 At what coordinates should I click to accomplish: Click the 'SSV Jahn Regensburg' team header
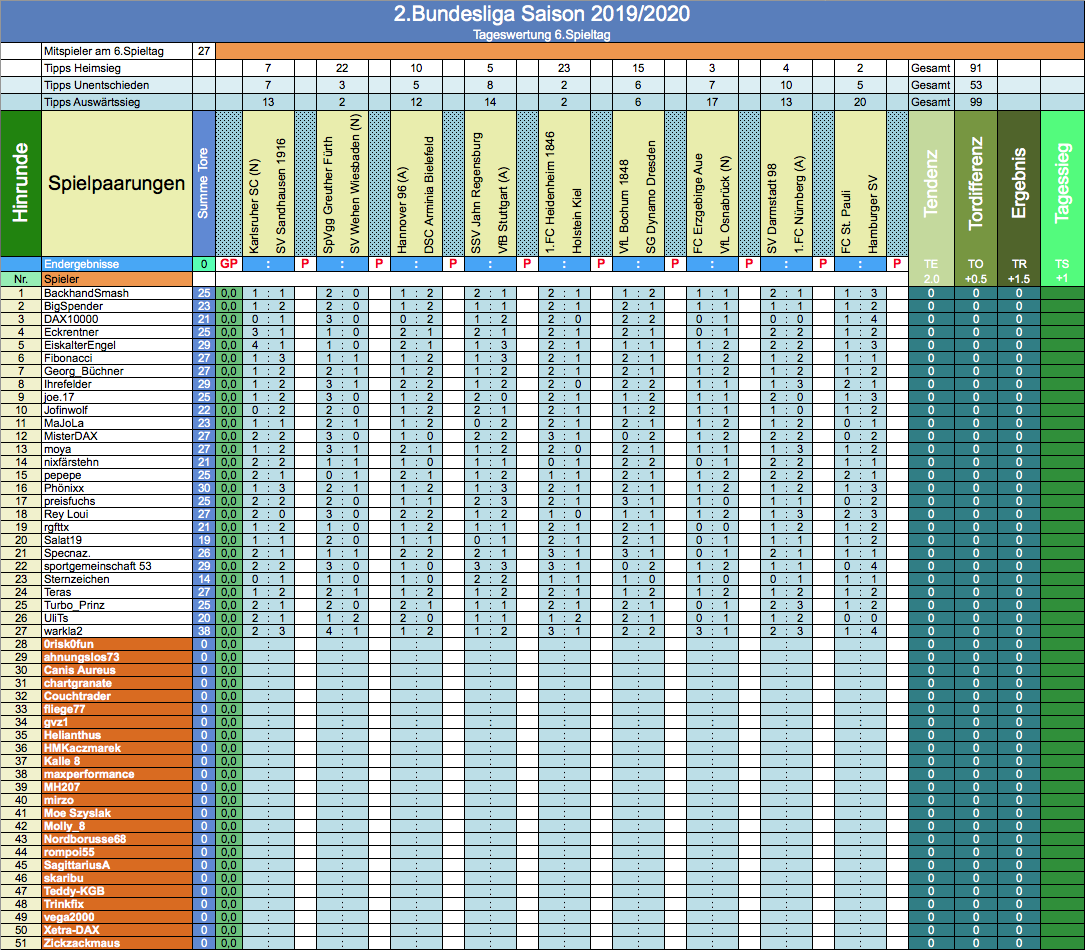click(477, 193)
